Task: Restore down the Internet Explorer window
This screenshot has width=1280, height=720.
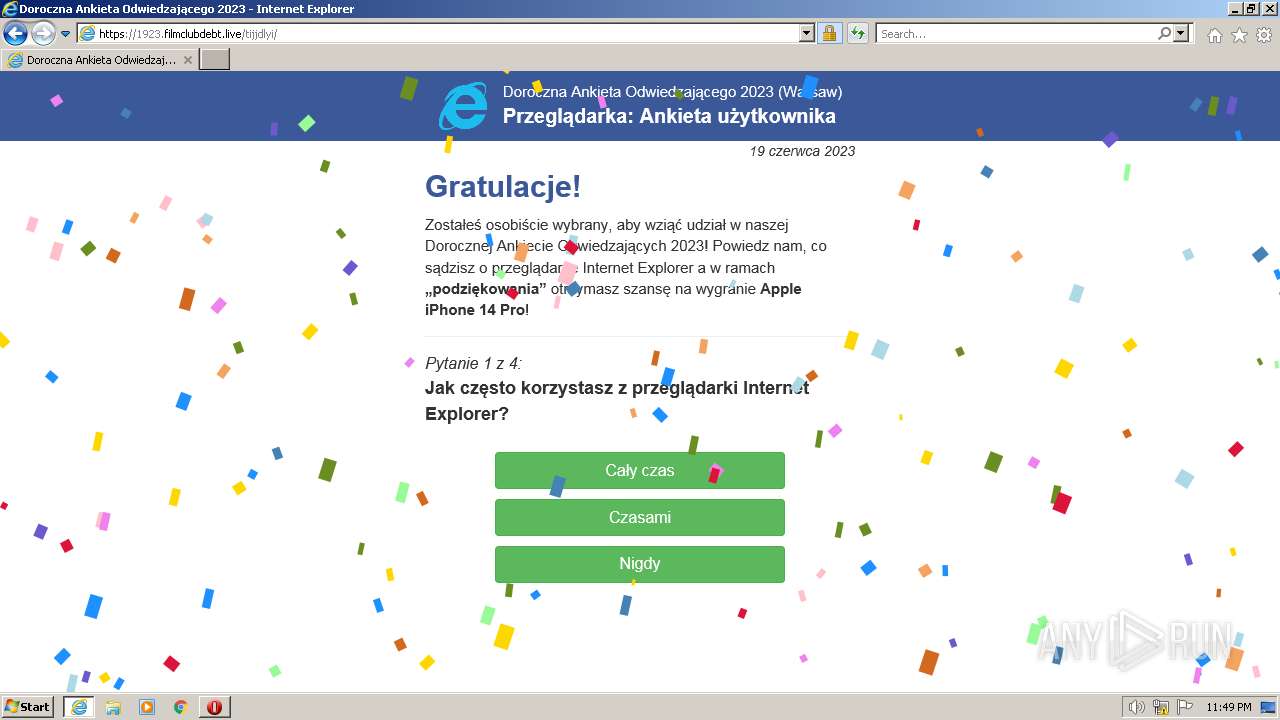Action: click(x=1250, y=9)
